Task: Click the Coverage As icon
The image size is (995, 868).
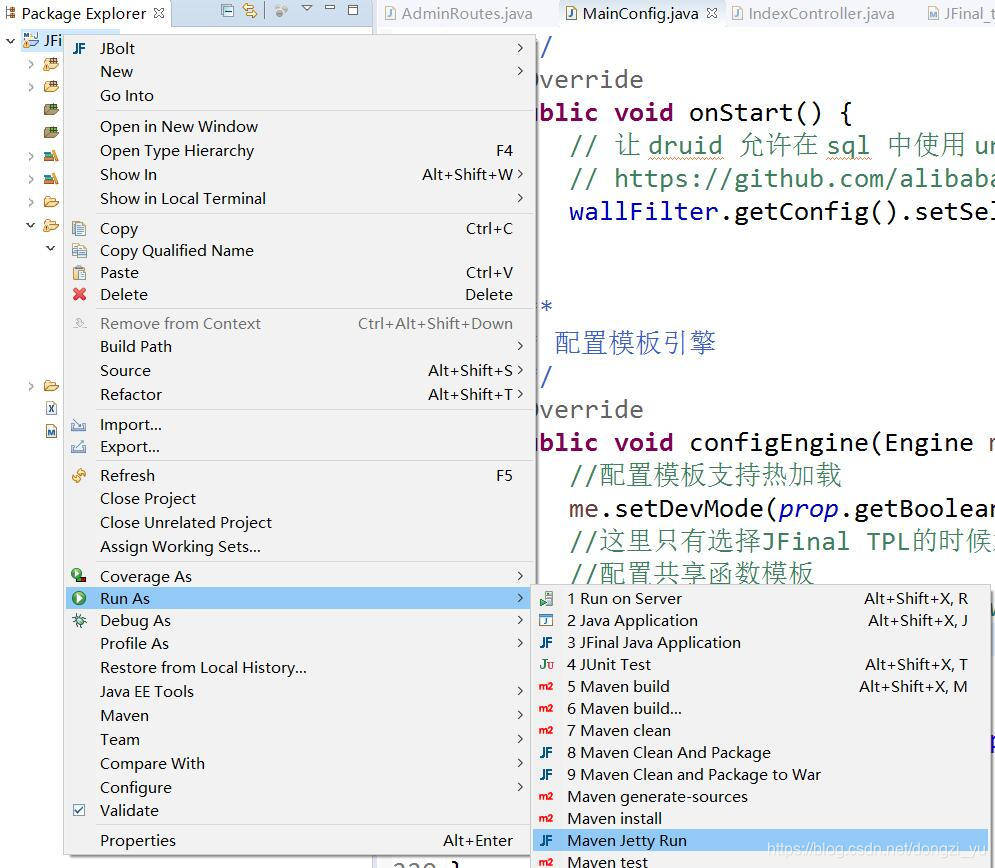Action: (79, 576)
